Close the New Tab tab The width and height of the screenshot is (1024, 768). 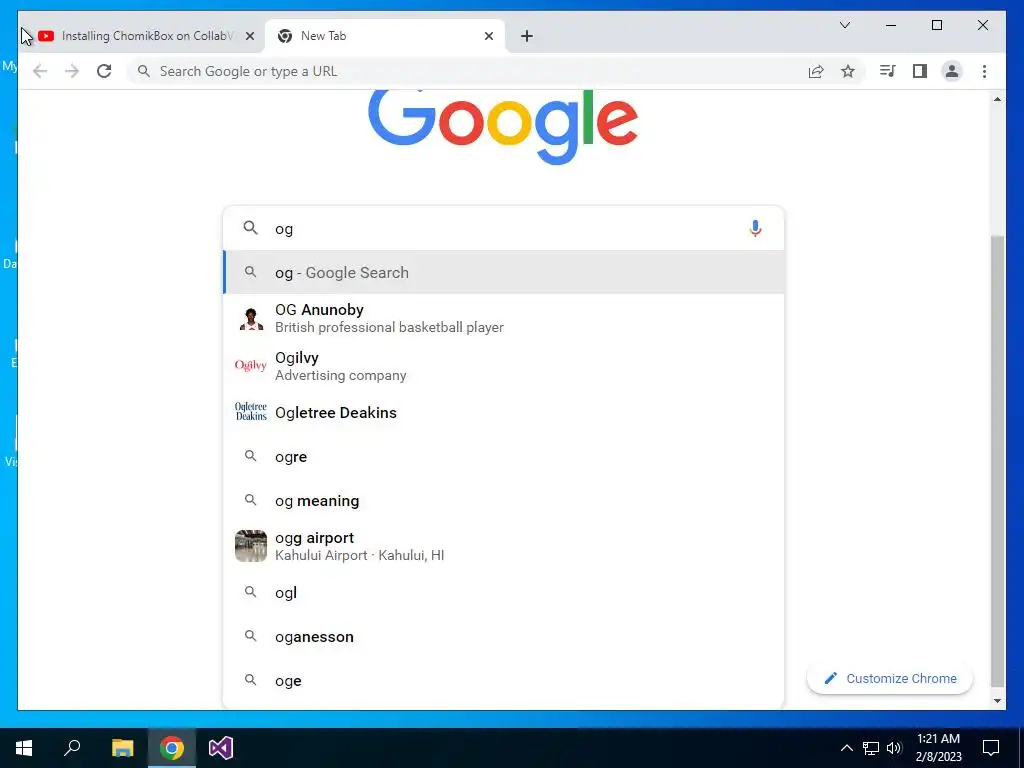(x=488, y=36)
